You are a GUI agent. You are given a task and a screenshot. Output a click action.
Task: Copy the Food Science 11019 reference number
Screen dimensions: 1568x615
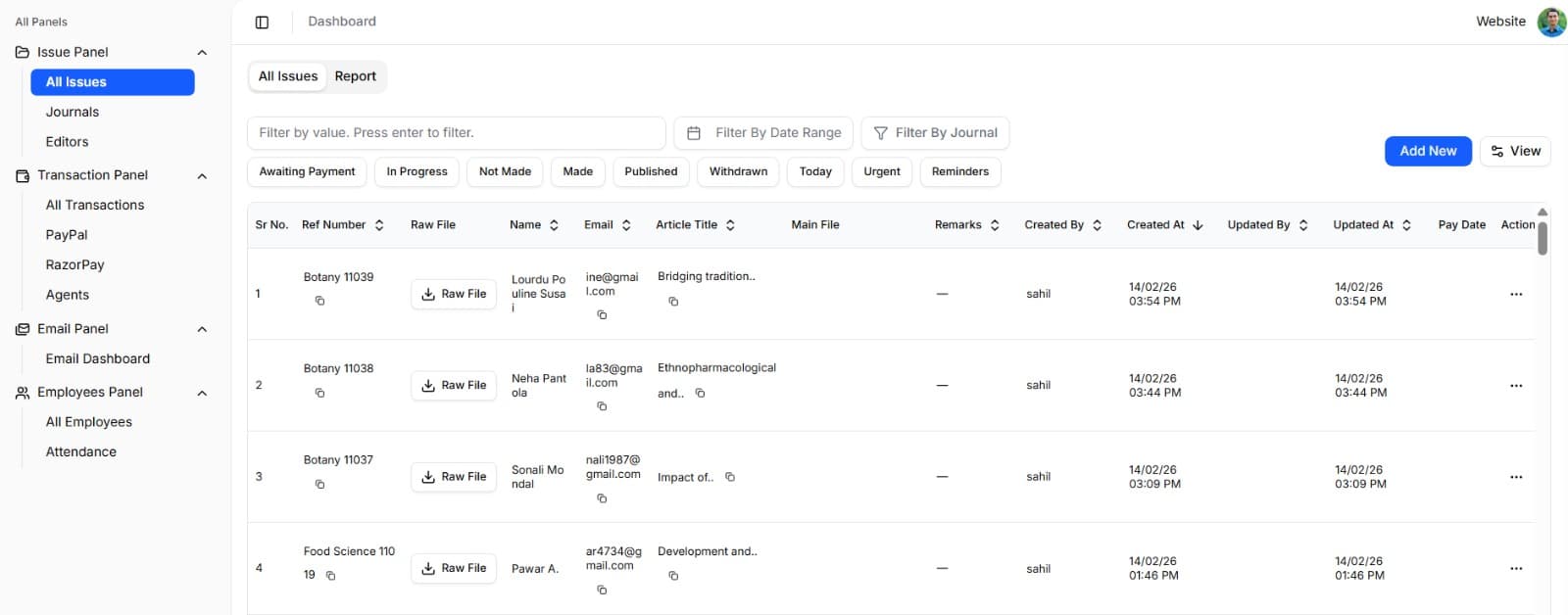[330, 576]
